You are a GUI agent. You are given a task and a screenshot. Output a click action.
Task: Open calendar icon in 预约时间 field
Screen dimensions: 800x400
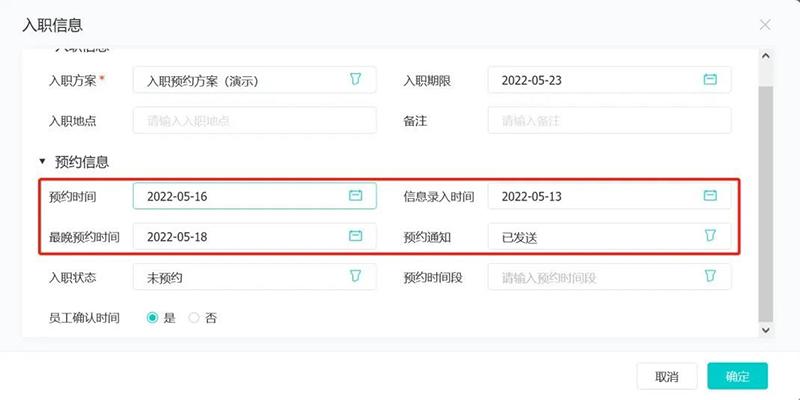[x=356, y=195]
